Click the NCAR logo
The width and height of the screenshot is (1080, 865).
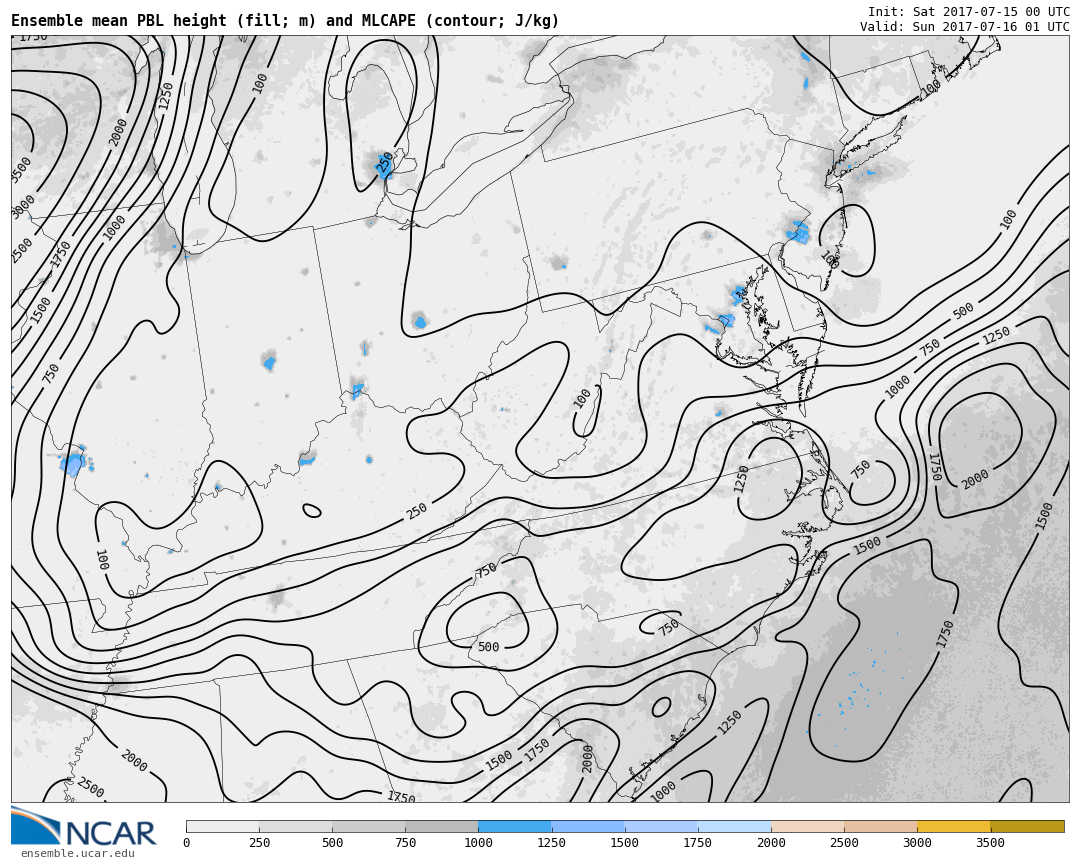pyautogui.click(x=83, y=826)
